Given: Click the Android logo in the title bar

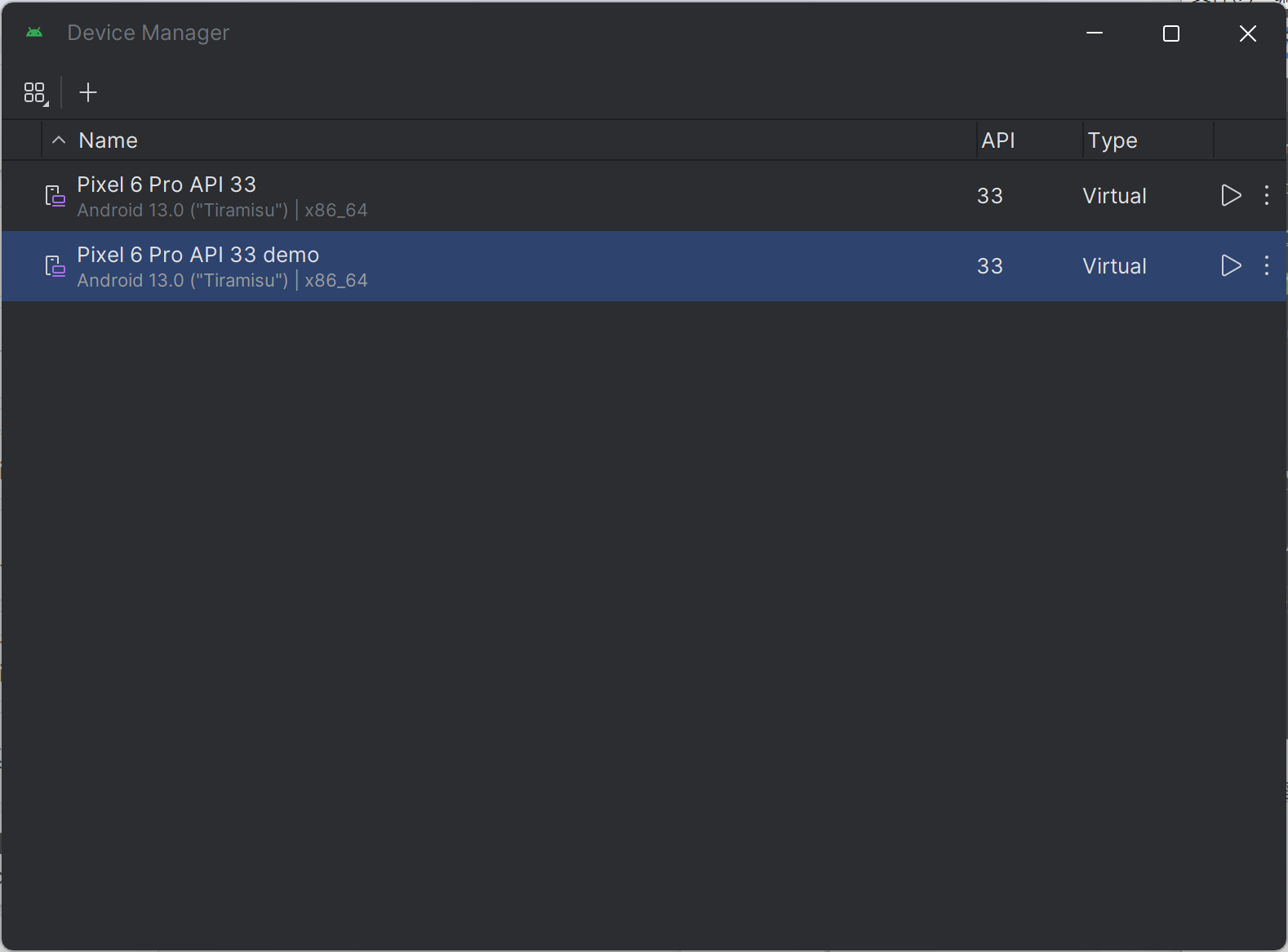Looking at the screenshot, I should pos(34,33).
